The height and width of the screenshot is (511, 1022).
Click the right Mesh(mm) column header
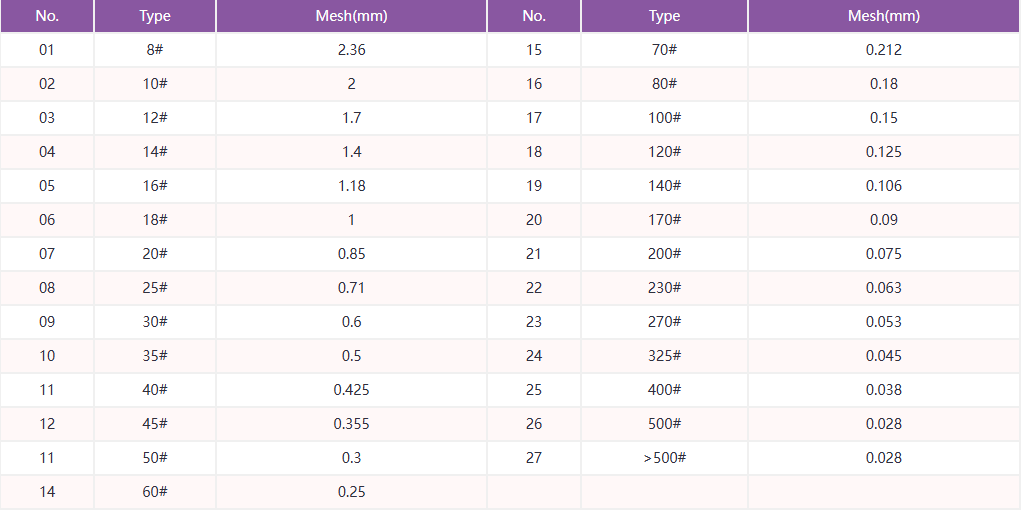(884, 16)
